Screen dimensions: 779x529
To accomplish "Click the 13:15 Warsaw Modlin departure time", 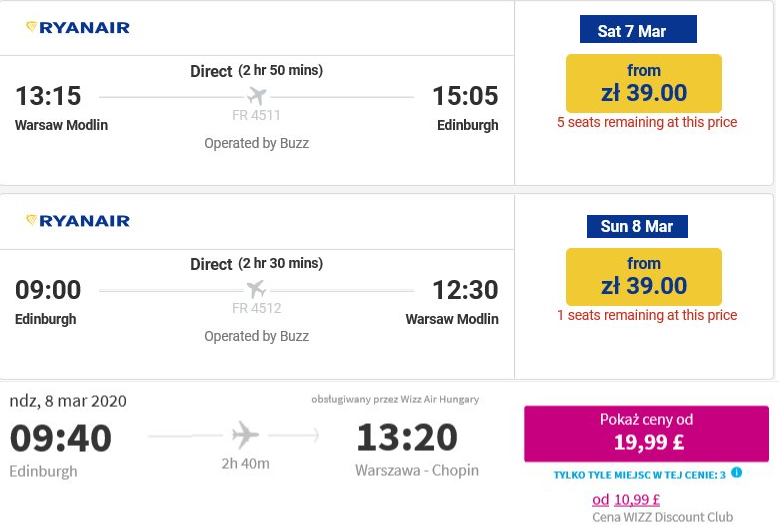I will pos(48,95).
